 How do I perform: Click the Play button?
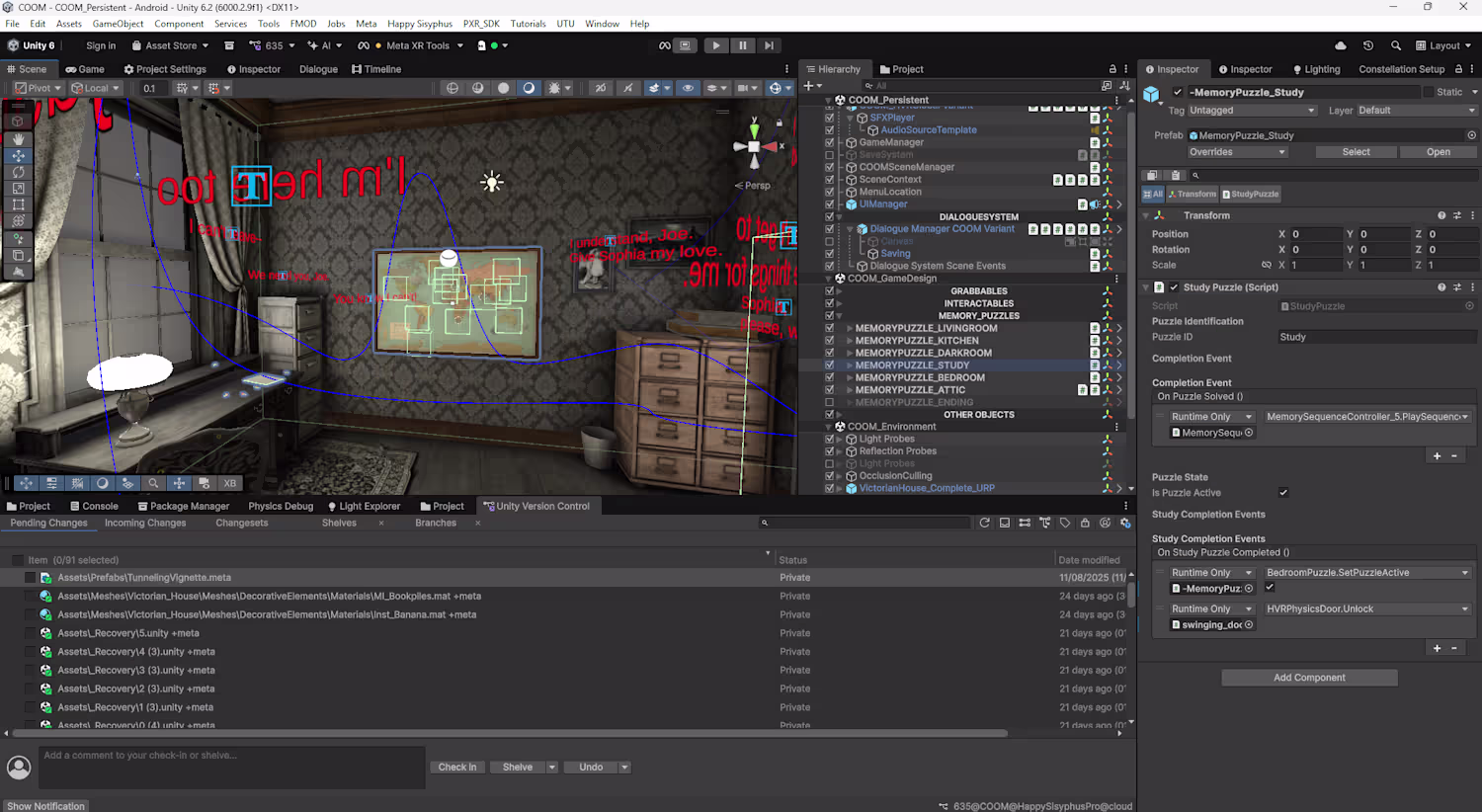[x=716, y=45]
